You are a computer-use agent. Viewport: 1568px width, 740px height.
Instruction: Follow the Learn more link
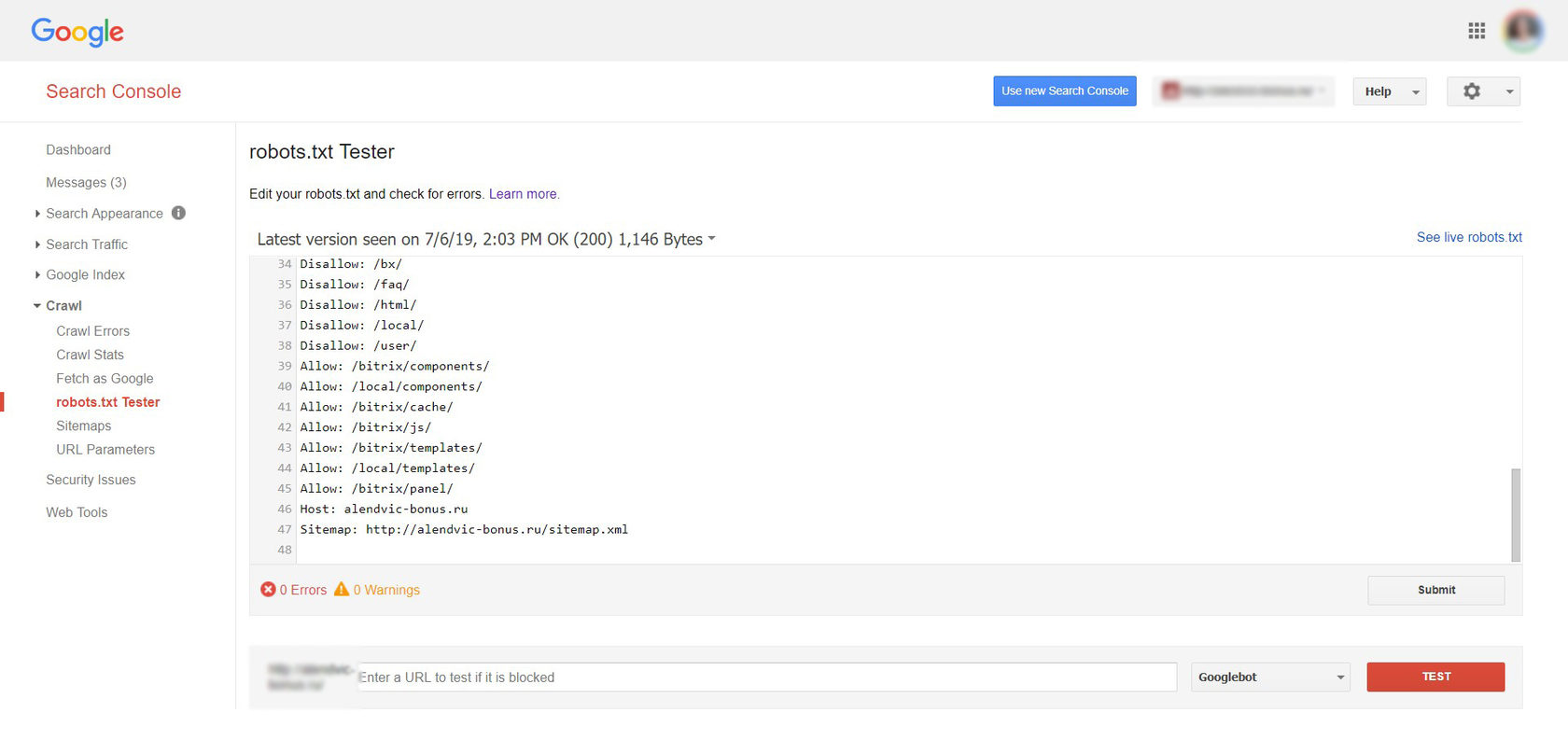(x=523, y=194)
